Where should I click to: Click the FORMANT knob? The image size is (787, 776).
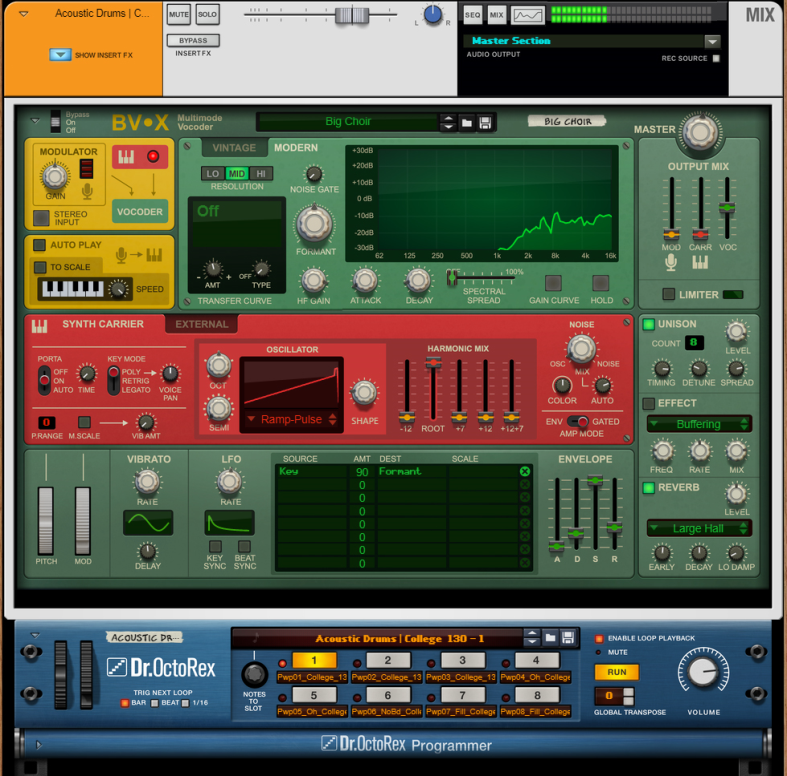click(x=314, y=224)
